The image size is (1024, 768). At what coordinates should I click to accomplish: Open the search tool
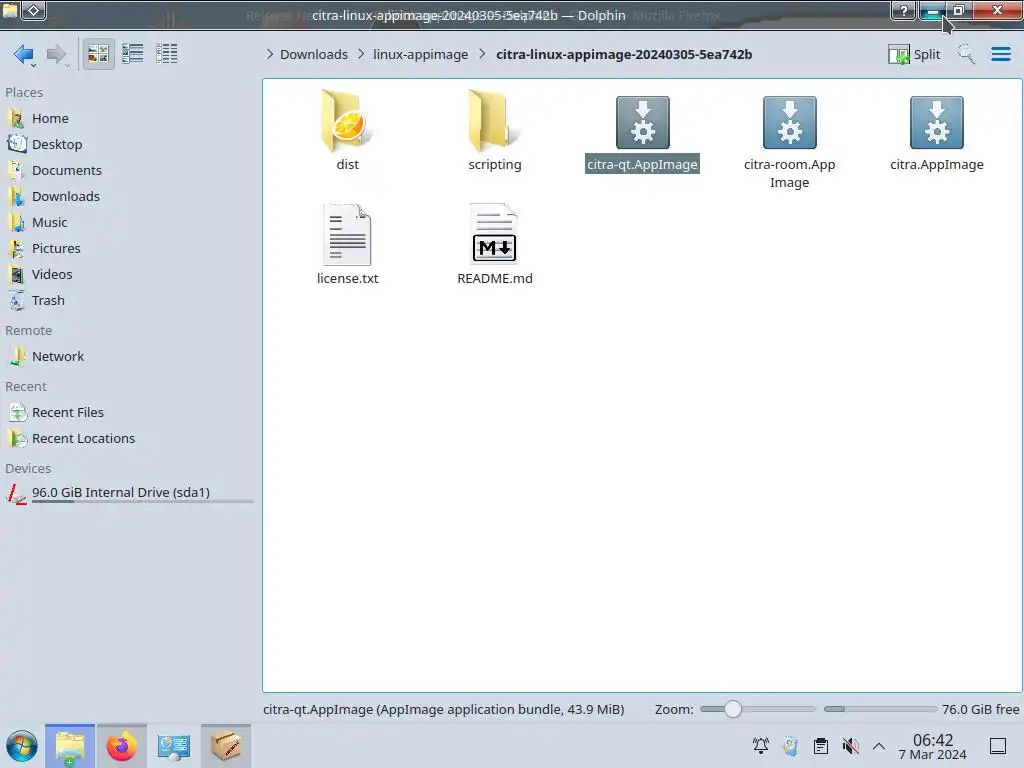coord(966,54)
